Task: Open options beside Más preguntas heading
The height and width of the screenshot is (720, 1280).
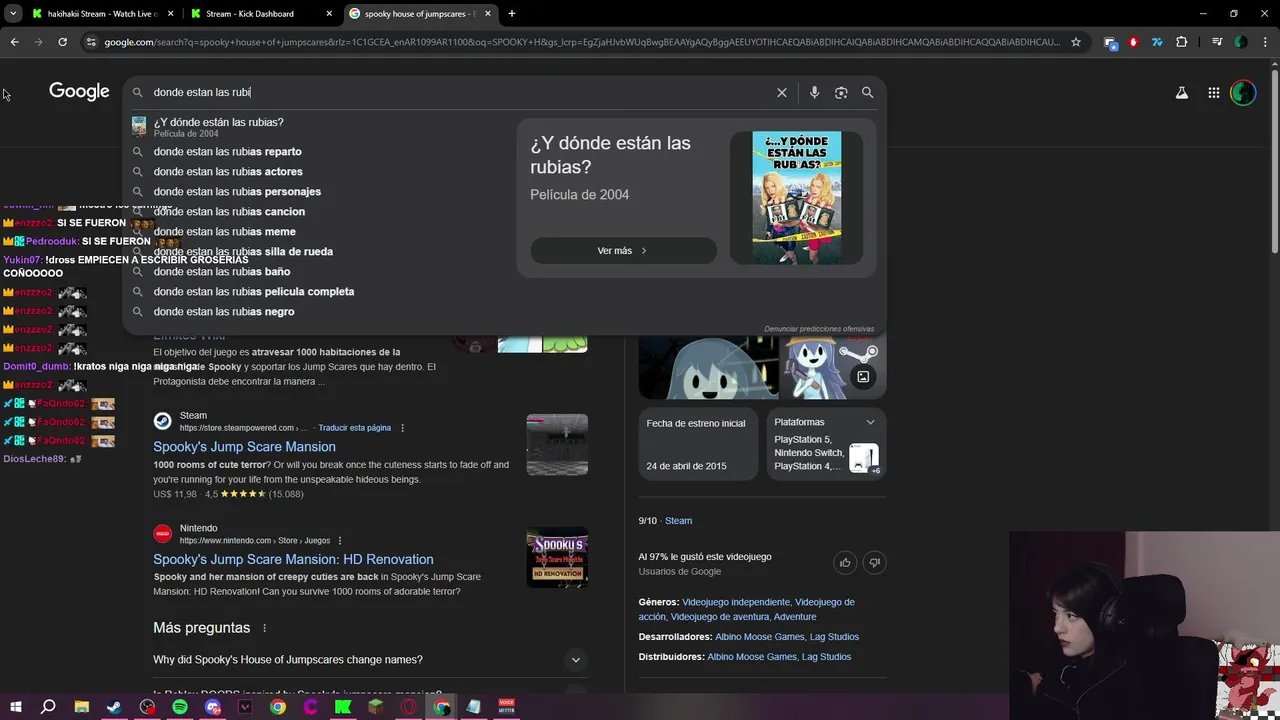Action: coord(264,628)
